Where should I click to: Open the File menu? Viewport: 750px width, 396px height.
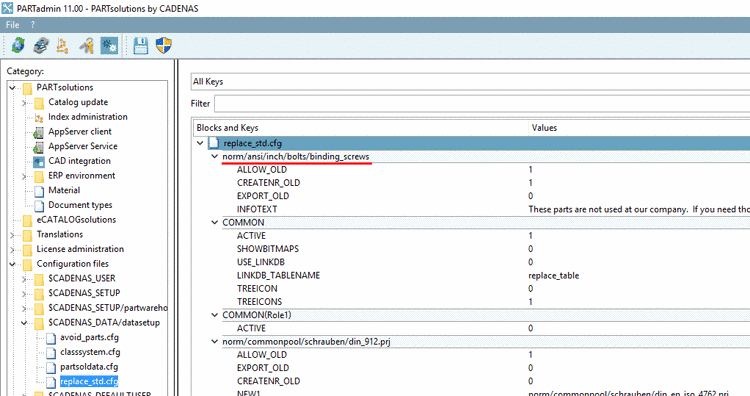pos(12,25)
